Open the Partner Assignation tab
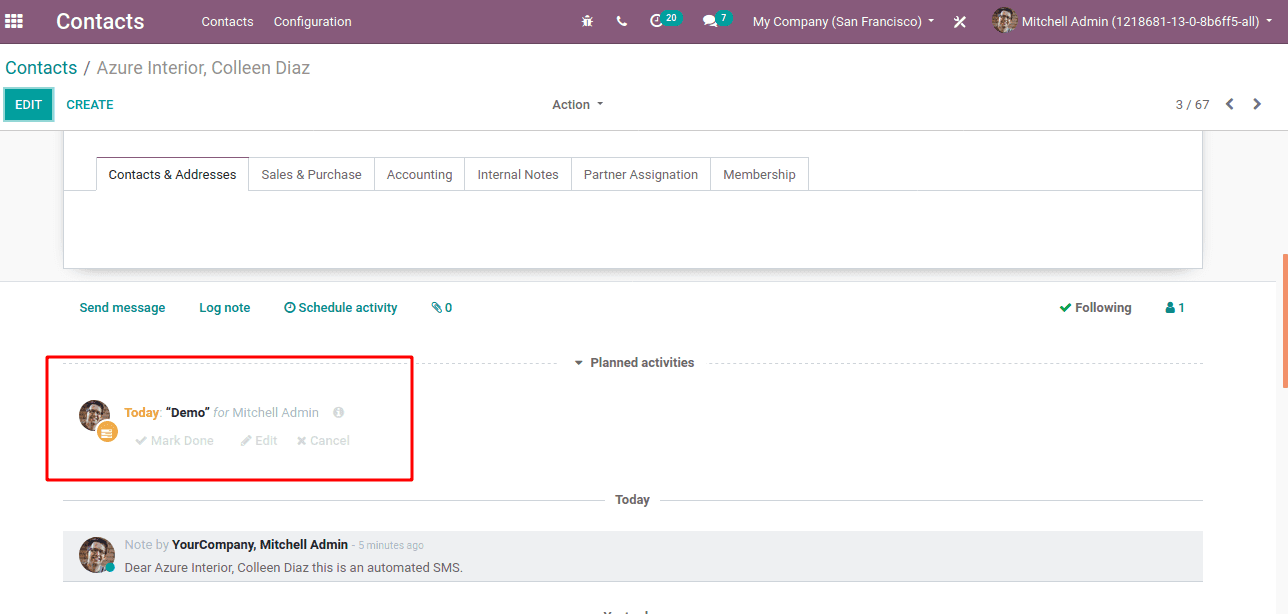 [x=641, y=174]
